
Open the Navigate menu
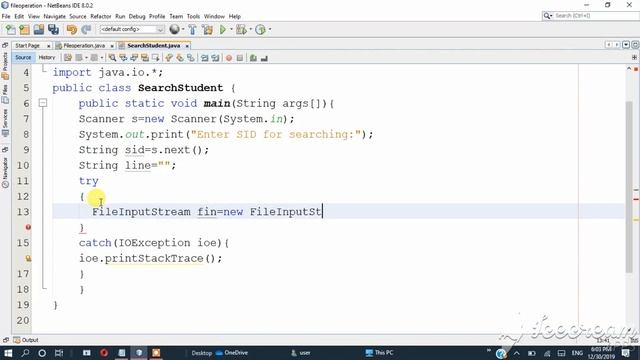click(x=54, y=16)
